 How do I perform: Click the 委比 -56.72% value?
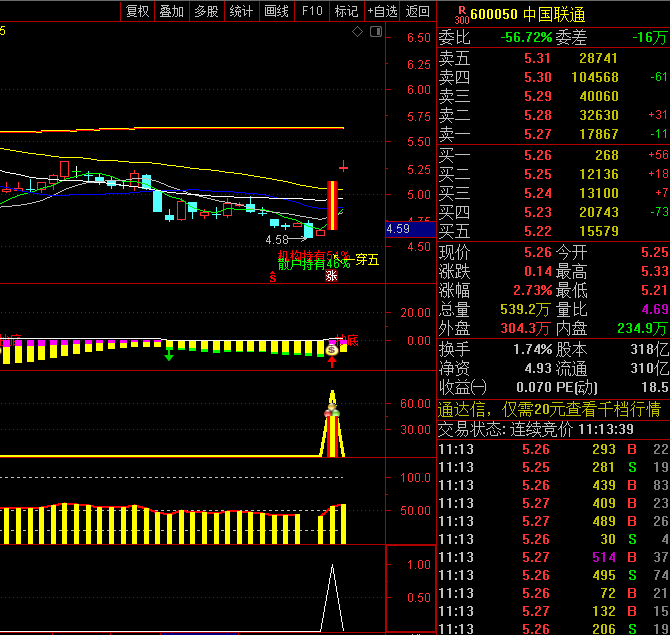(x=526, y=38)
